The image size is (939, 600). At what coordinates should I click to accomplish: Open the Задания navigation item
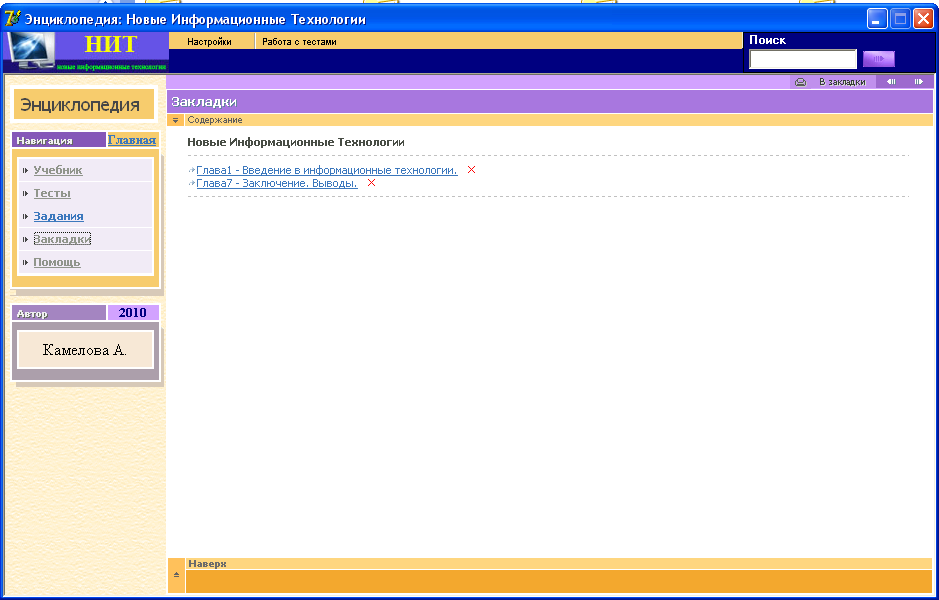pyautogui.click(x=59, y=216)
